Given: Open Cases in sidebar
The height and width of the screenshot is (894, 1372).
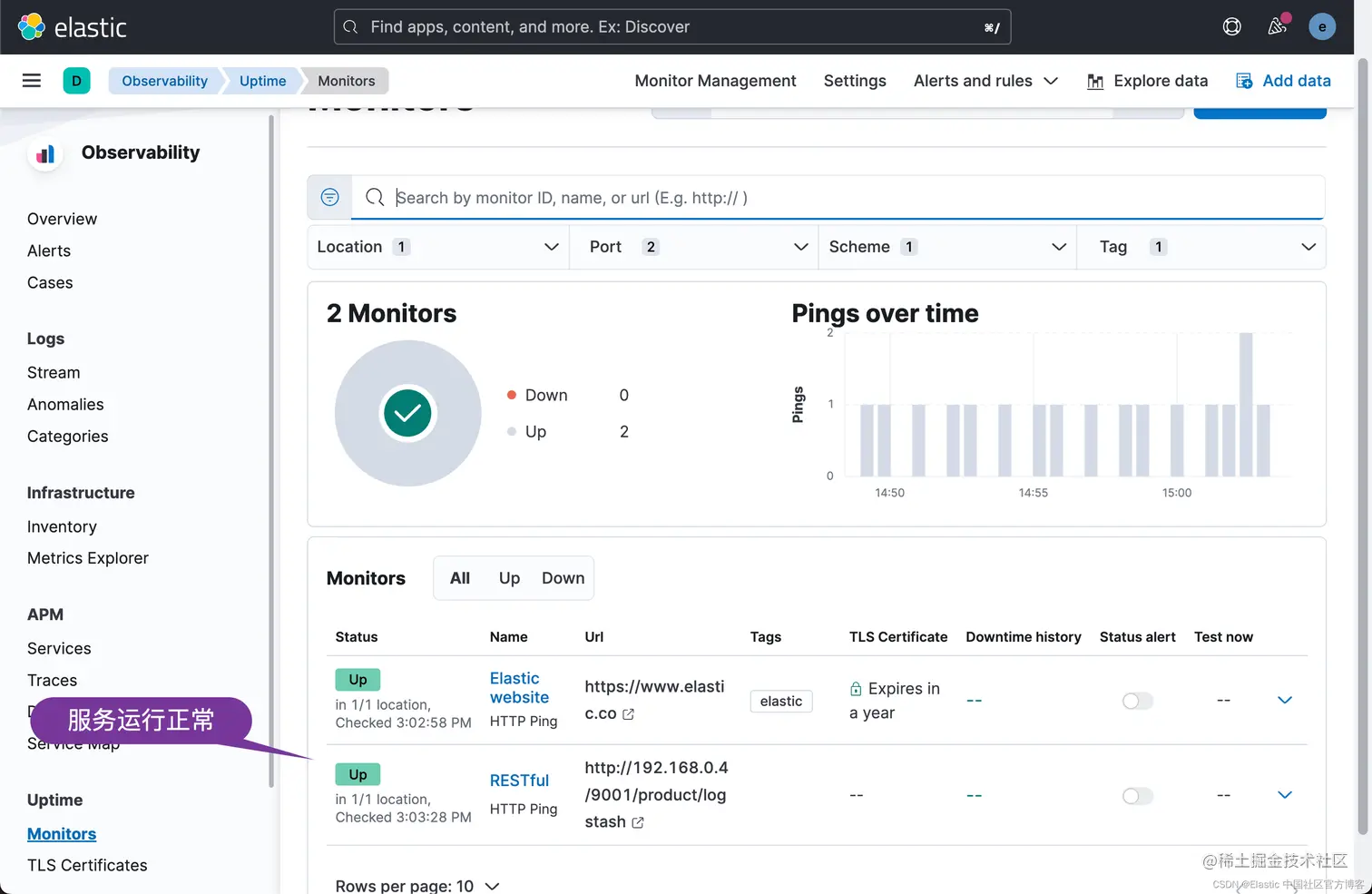Looking at the screenshot, I should tap(50, 282).
